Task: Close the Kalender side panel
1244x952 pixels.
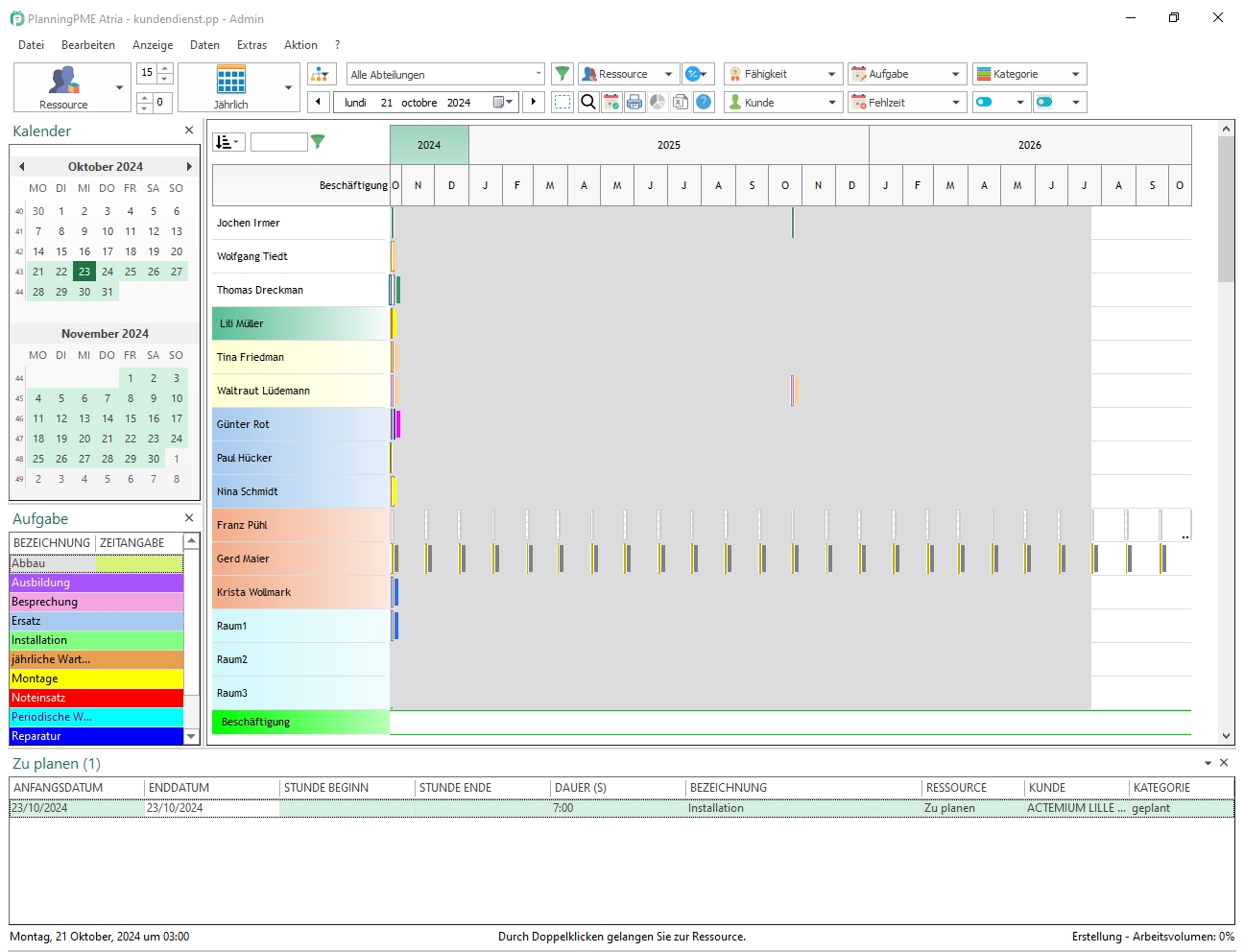Action: click(x=189, y=131)
